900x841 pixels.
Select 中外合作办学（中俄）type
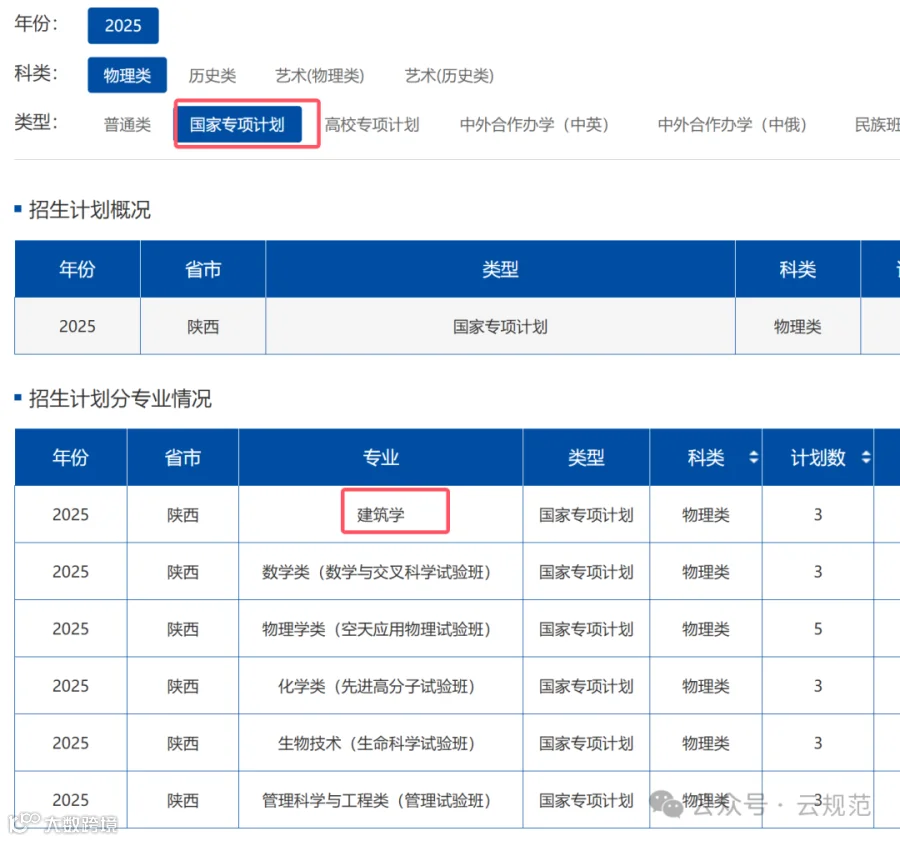pyautogui.click(x=731, y=124)
